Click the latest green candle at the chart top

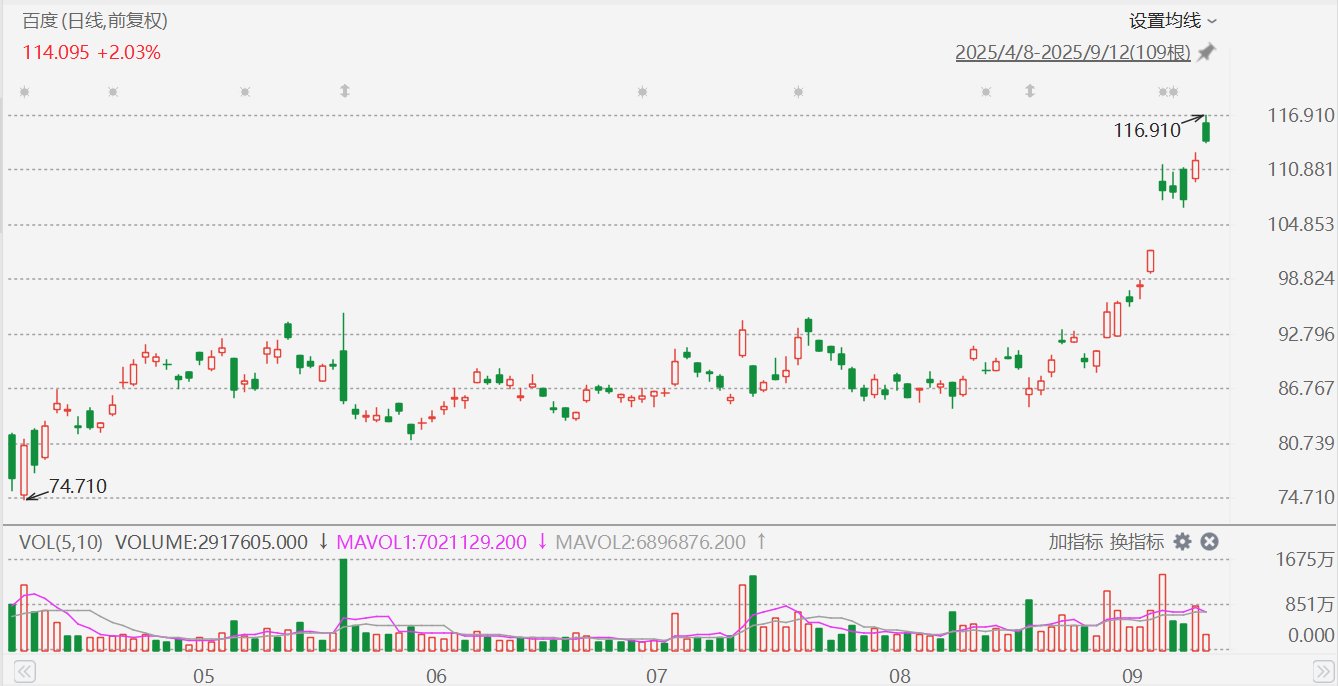coord(1207,130)
